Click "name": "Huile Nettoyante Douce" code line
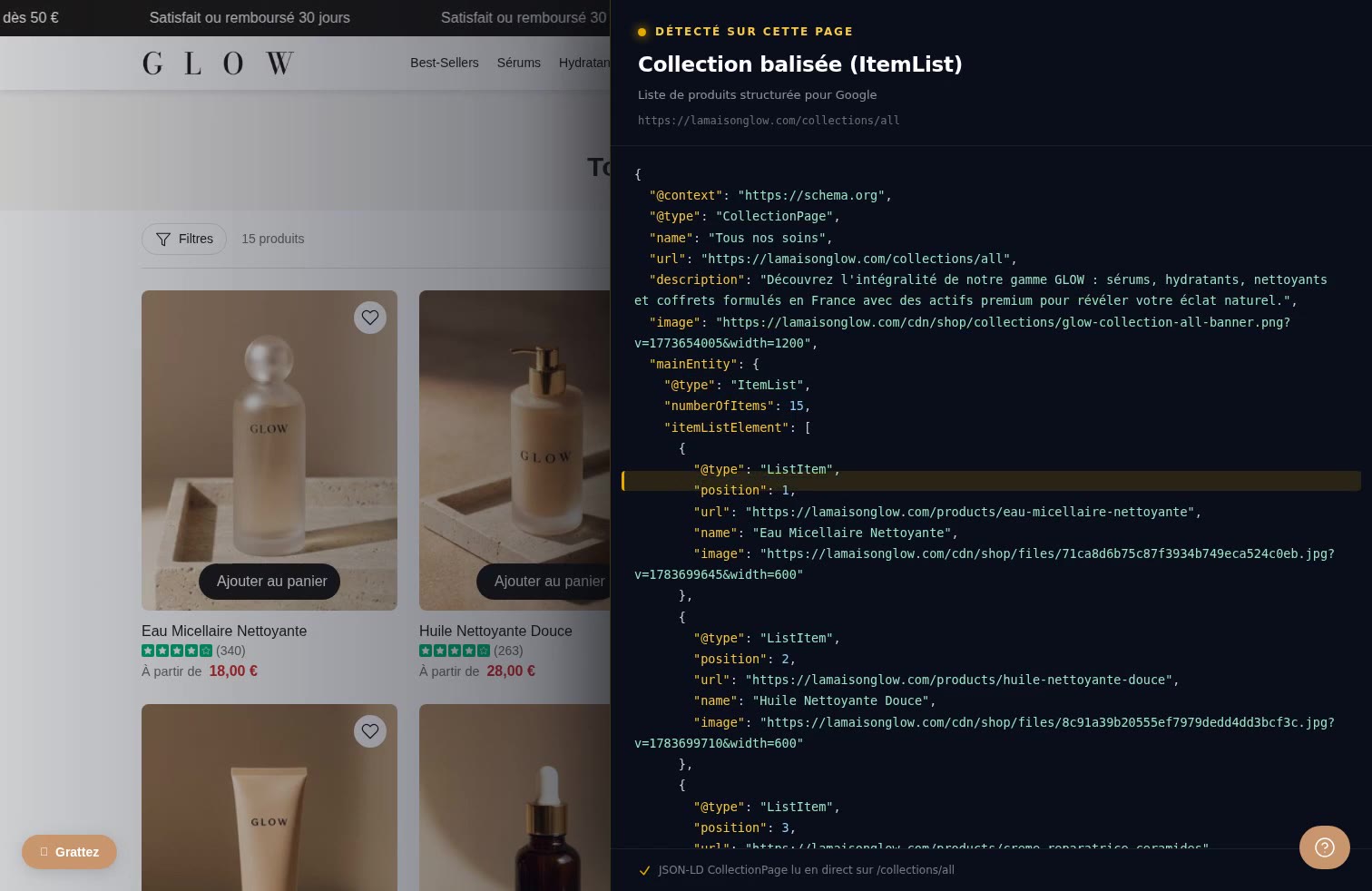The image size is (1372, 891). pyautogui.click(x=814, y=701)
